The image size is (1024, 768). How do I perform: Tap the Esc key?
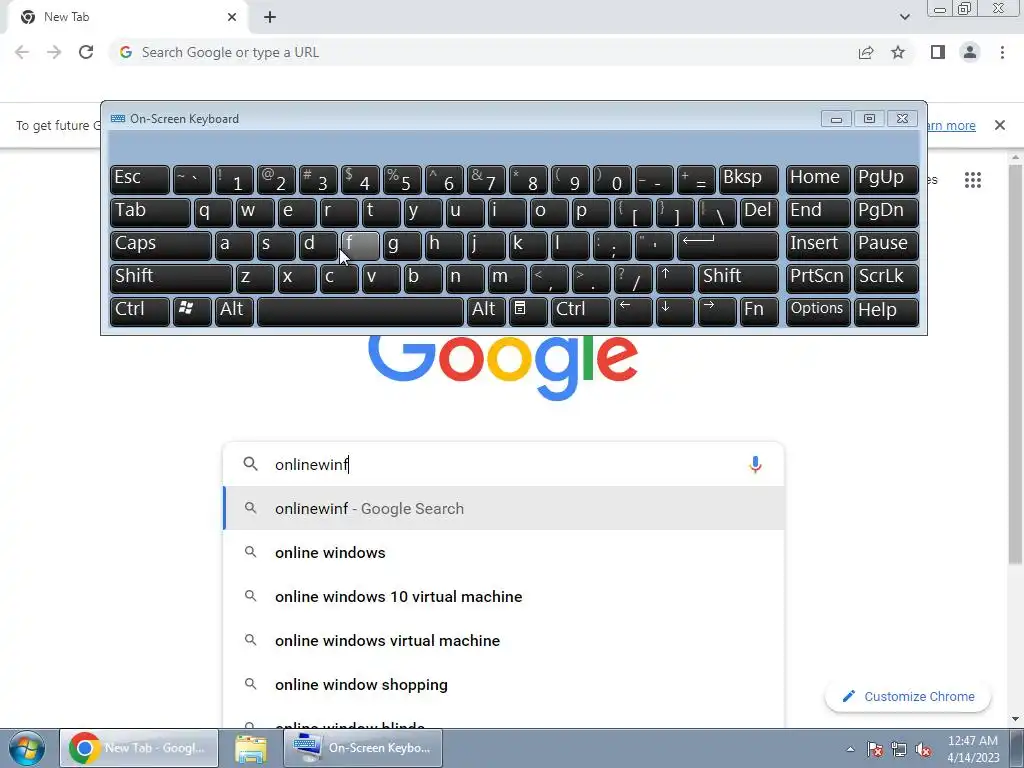[140, 179]
